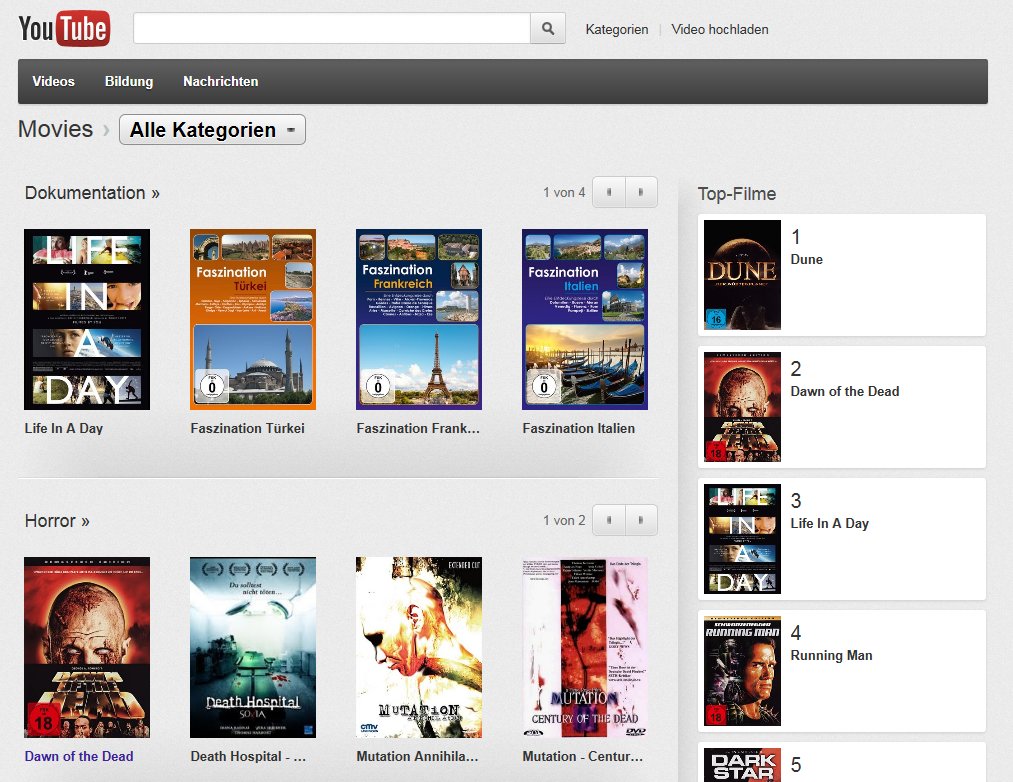Screen dimensions: 1013x782
Task: Switch to the Bildung tab
Action: pos(129,81)
